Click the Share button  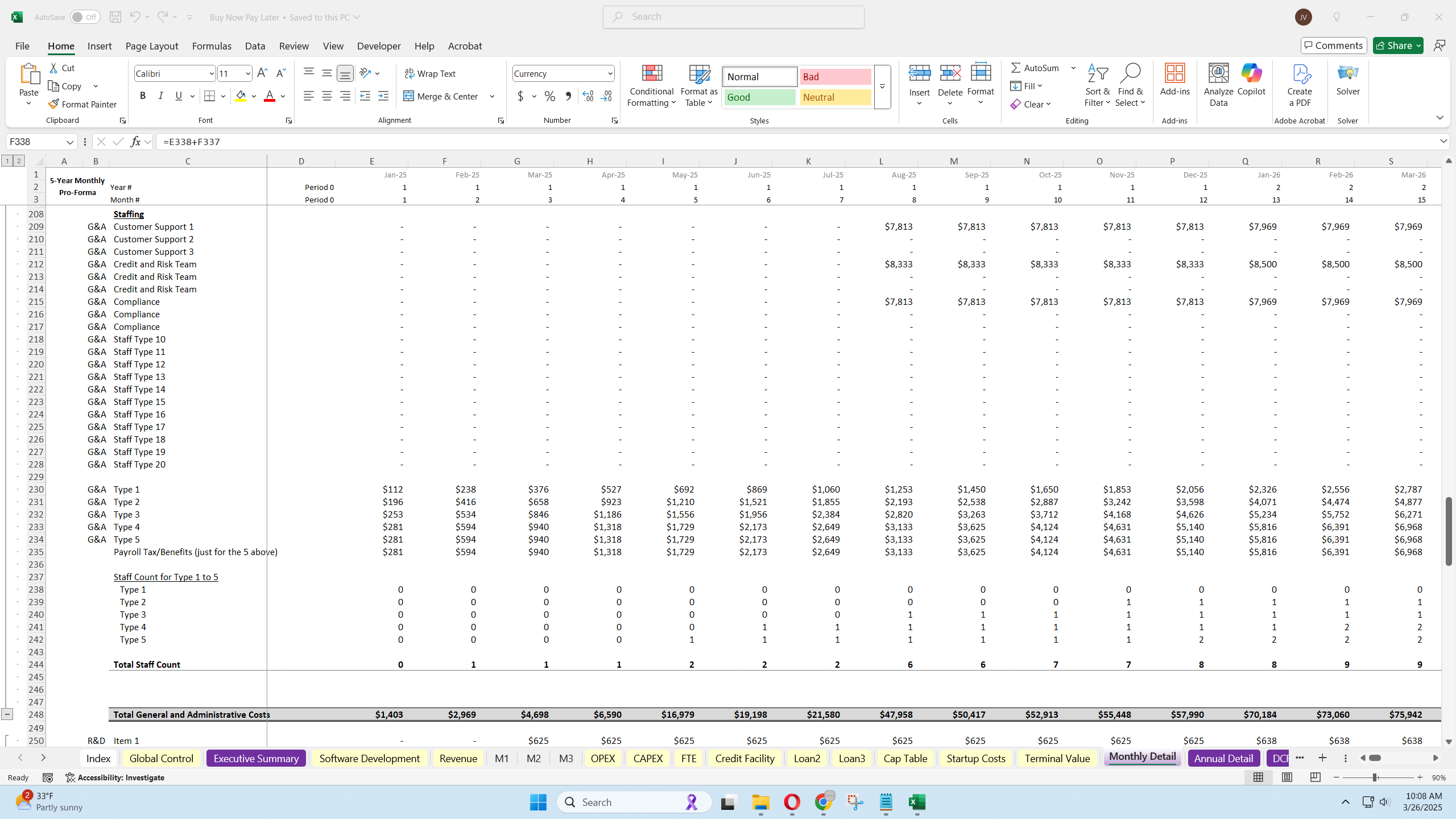pyautogui.click(x=1397, y=45)
